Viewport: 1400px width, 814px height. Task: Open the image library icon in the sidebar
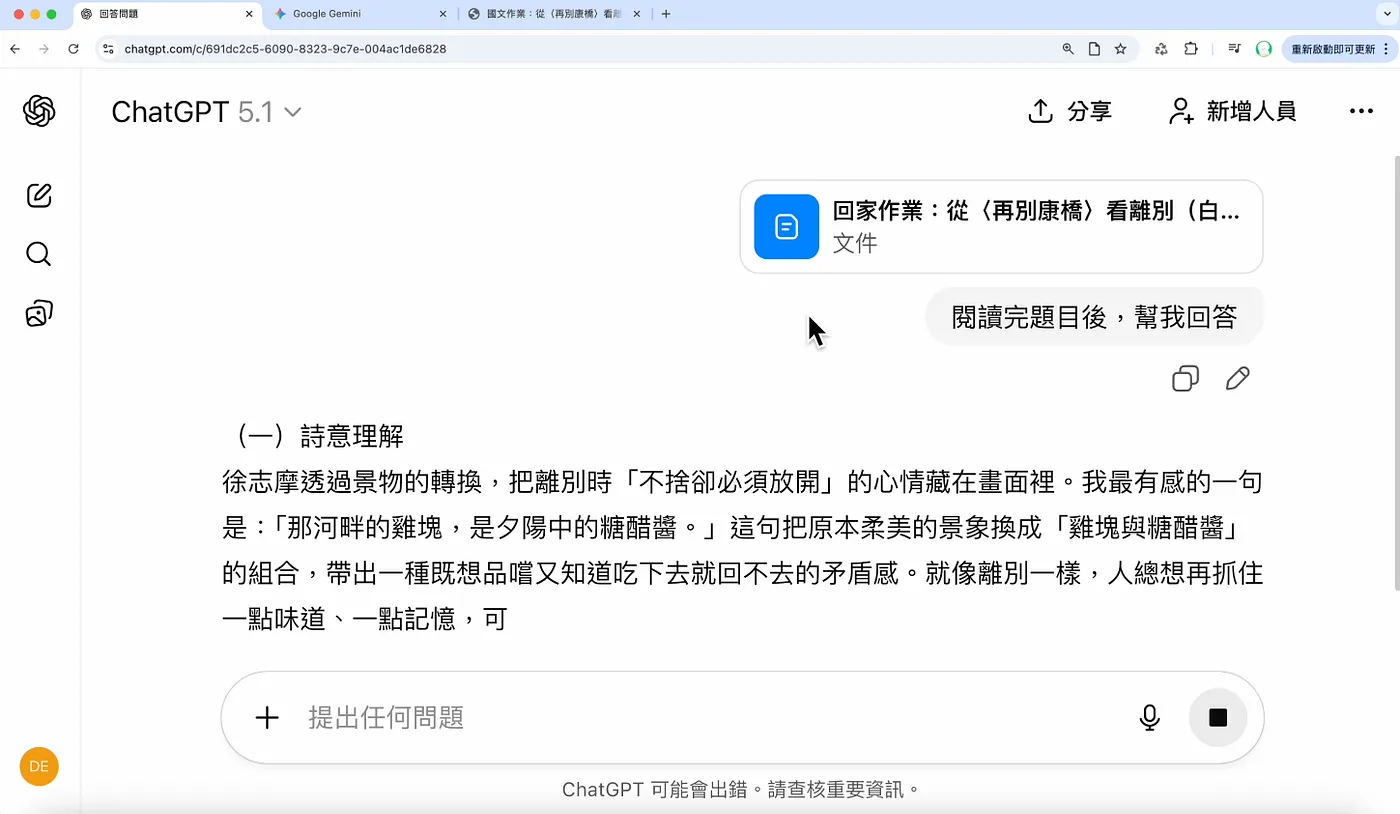coord(39,314)
